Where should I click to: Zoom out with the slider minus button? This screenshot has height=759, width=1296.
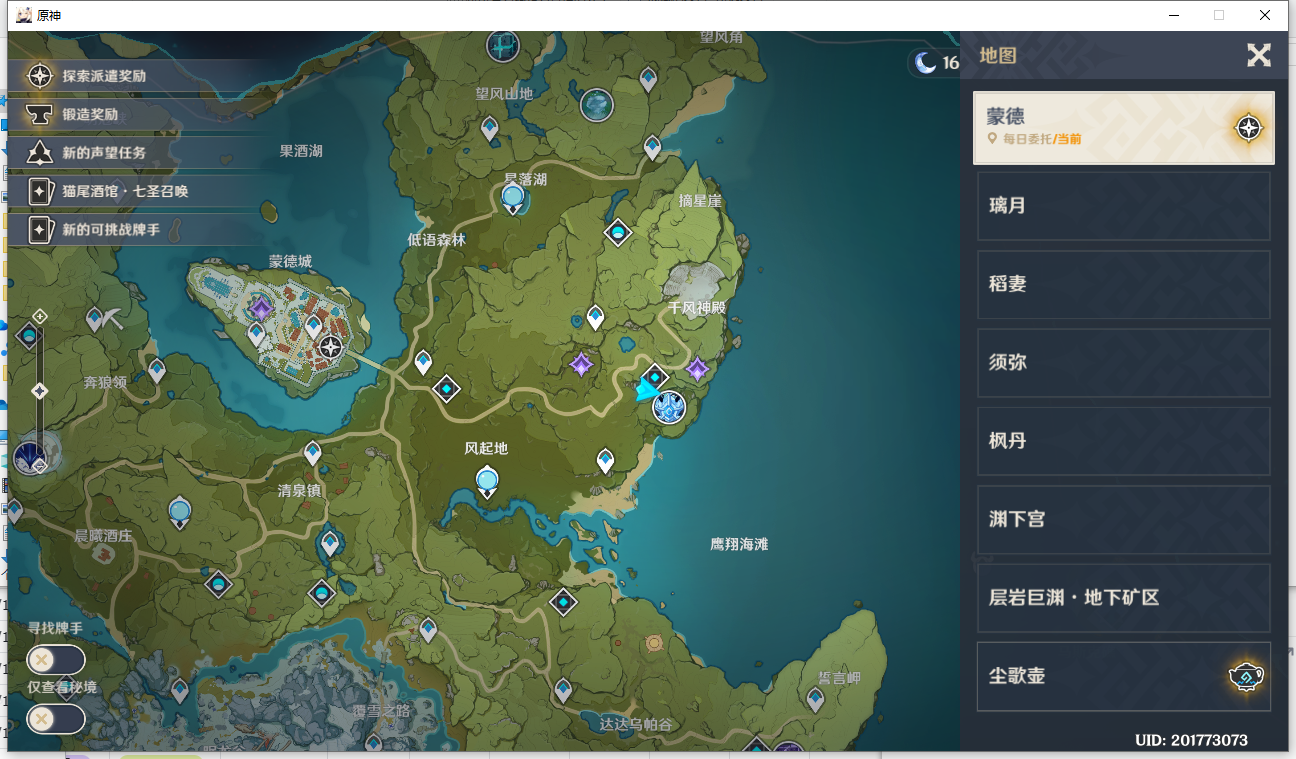(x=40, y=465)
